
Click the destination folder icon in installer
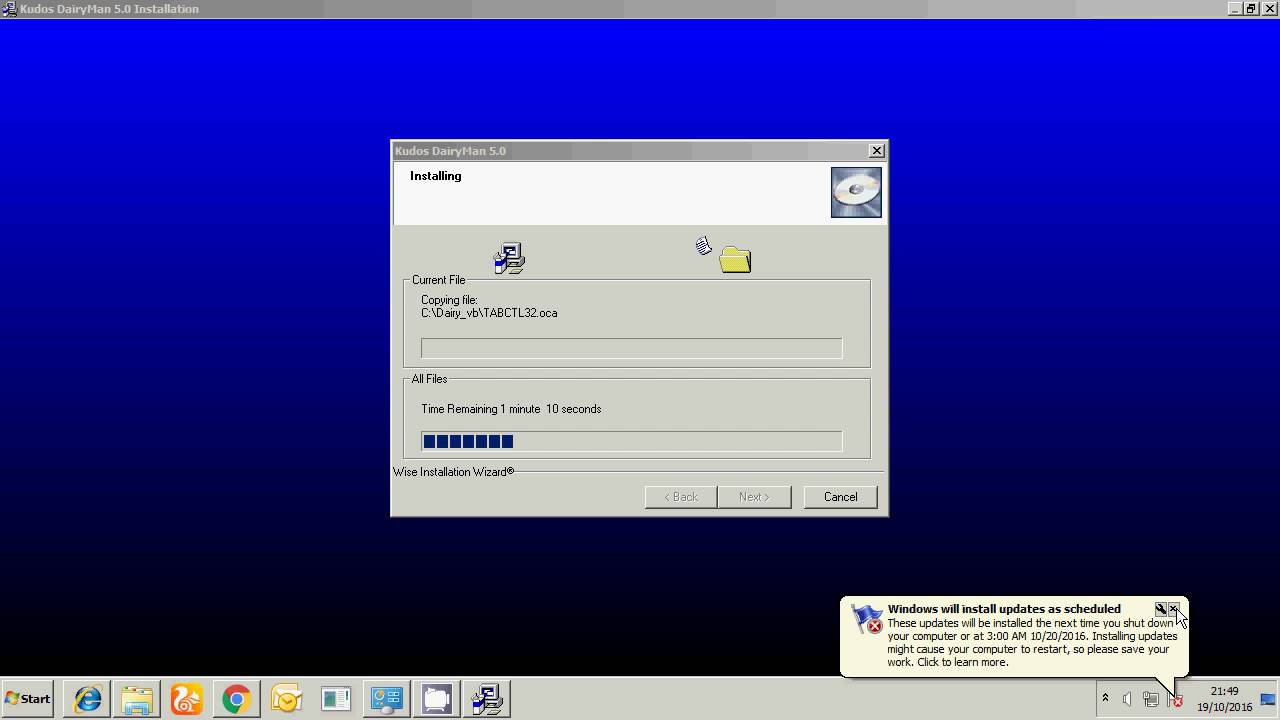point(735,259)
